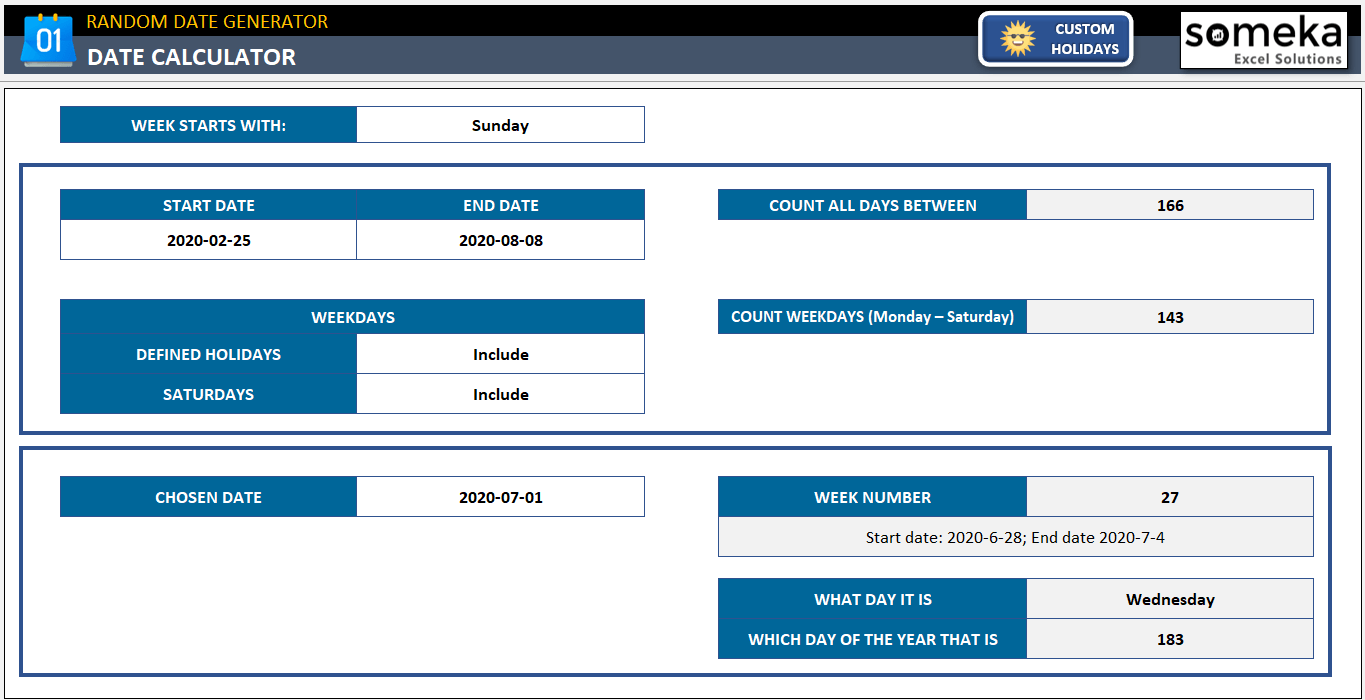The height and width of the screenshot is (700, 1365).
Task: Click the Chosen Date field 2020-07-01
Action: (x=500, y=496)
